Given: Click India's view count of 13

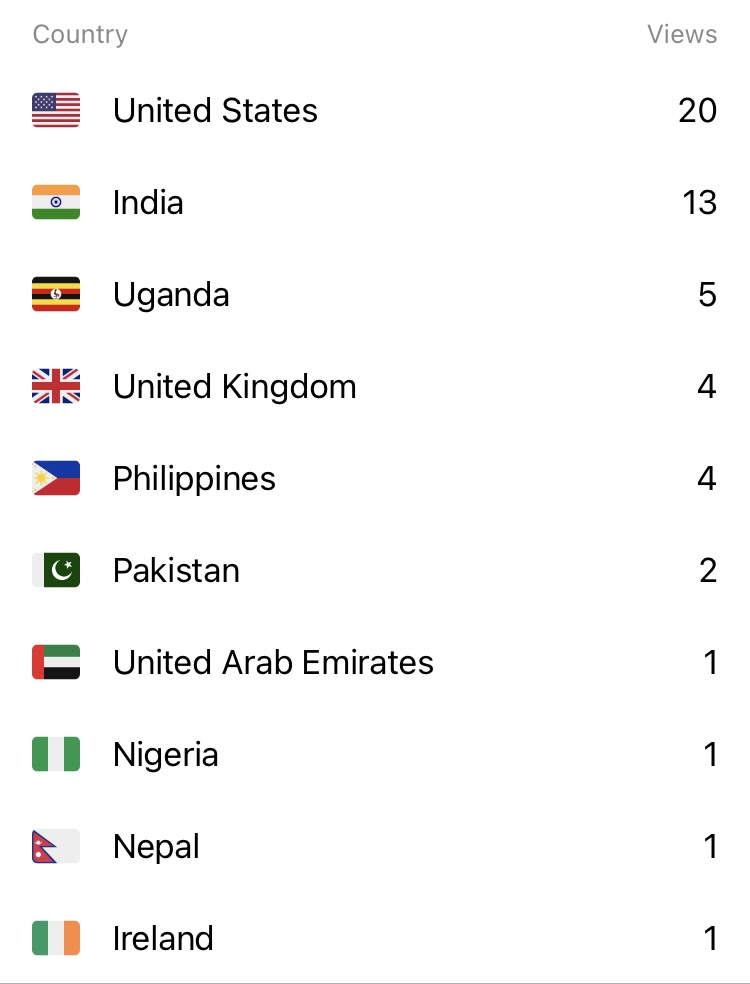Looking at the screenshot, I should (699, 202).
